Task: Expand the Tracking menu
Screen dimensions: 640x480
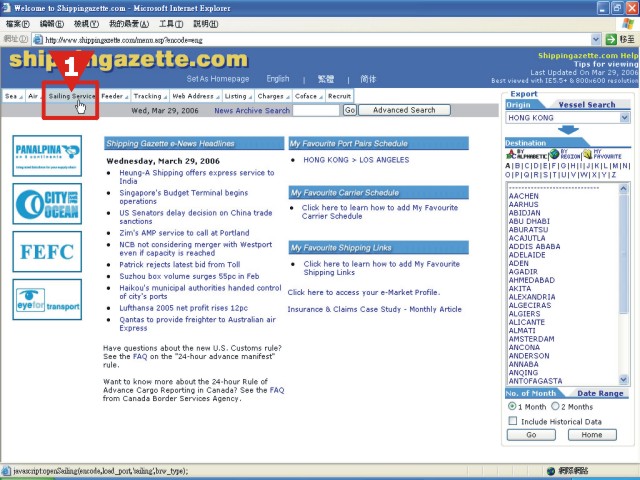Action: [x=150, y=96]
